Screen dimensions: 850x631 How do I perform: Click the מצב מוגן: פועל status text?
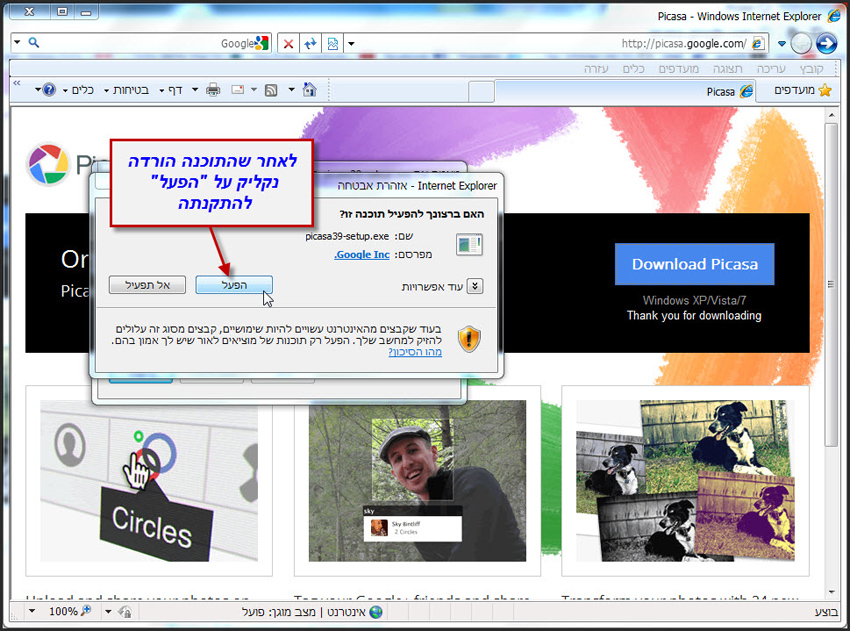point(279,612)
